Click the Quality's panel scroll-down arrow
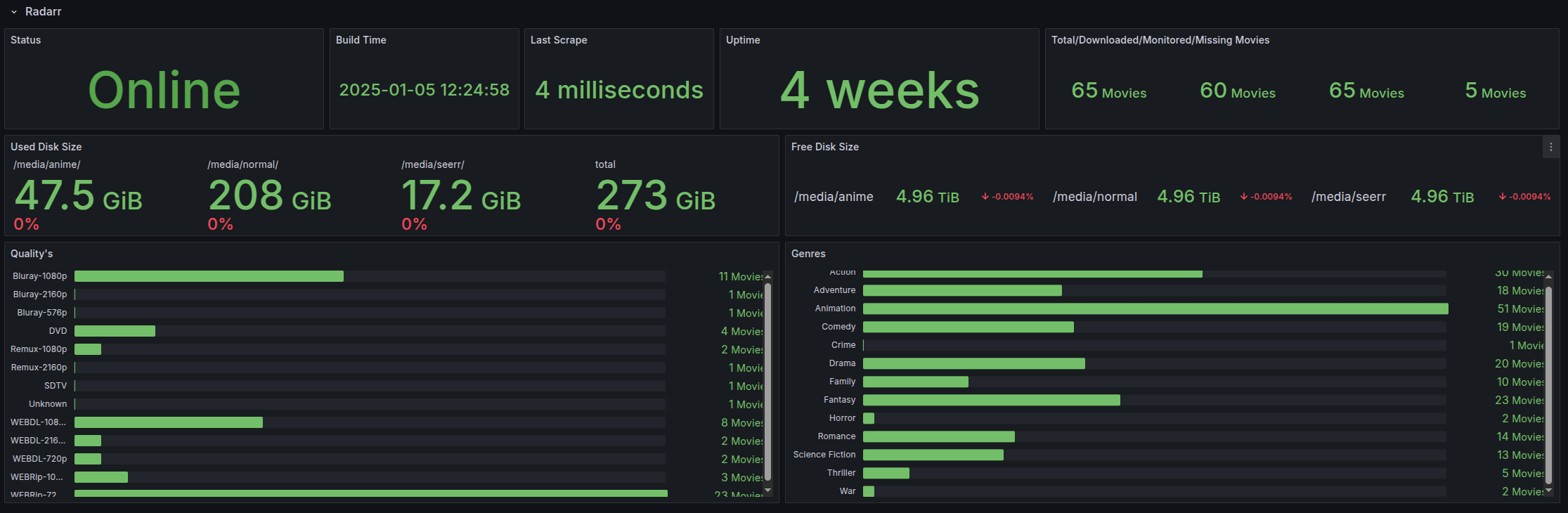Screen dimensions: 1568x513 [x=767, y=490]
